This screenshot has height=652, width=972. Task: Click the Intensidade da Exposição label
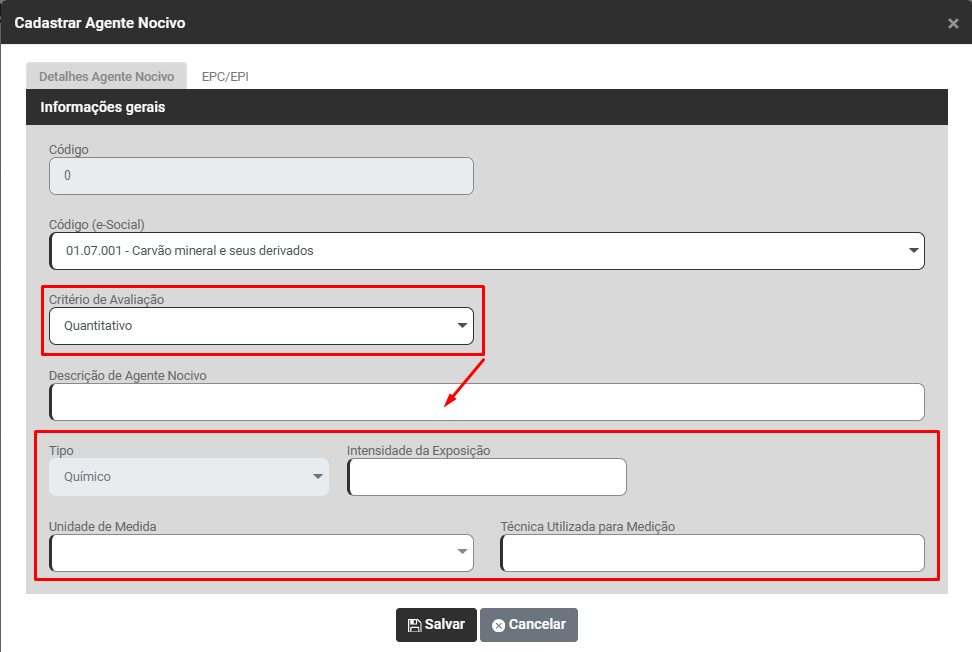click(x=418, y=451)
